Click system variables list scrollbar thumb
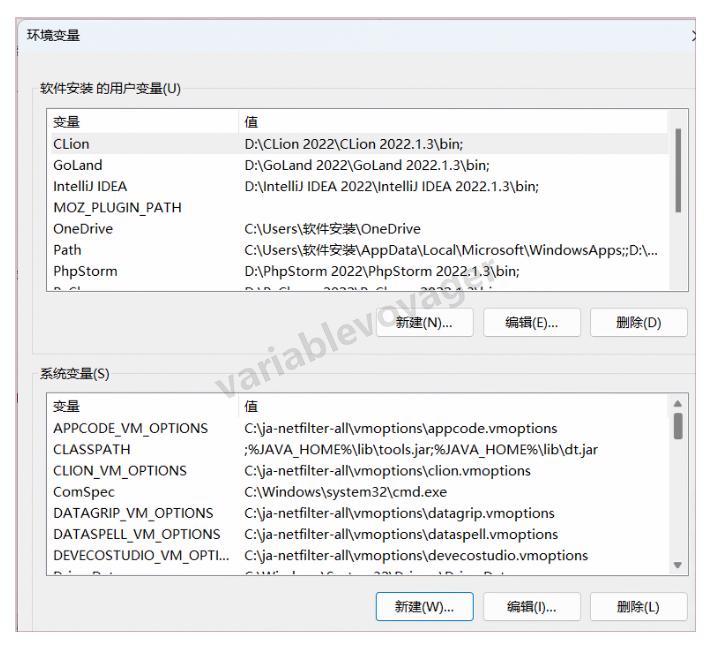The image size is (711, 650). tap(678, 426)
